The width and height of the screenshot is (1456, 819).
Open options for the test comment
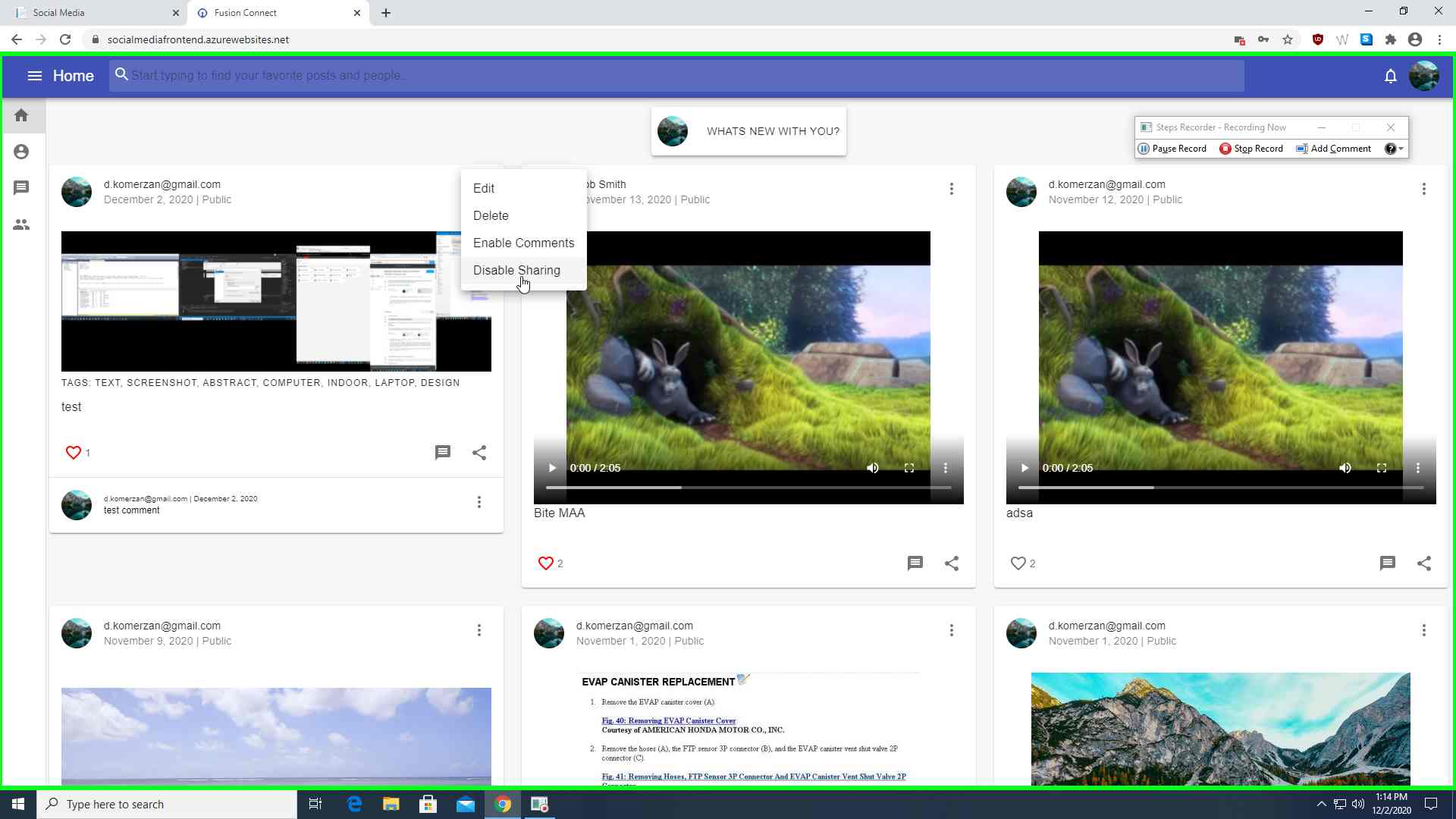pos(479,502)
